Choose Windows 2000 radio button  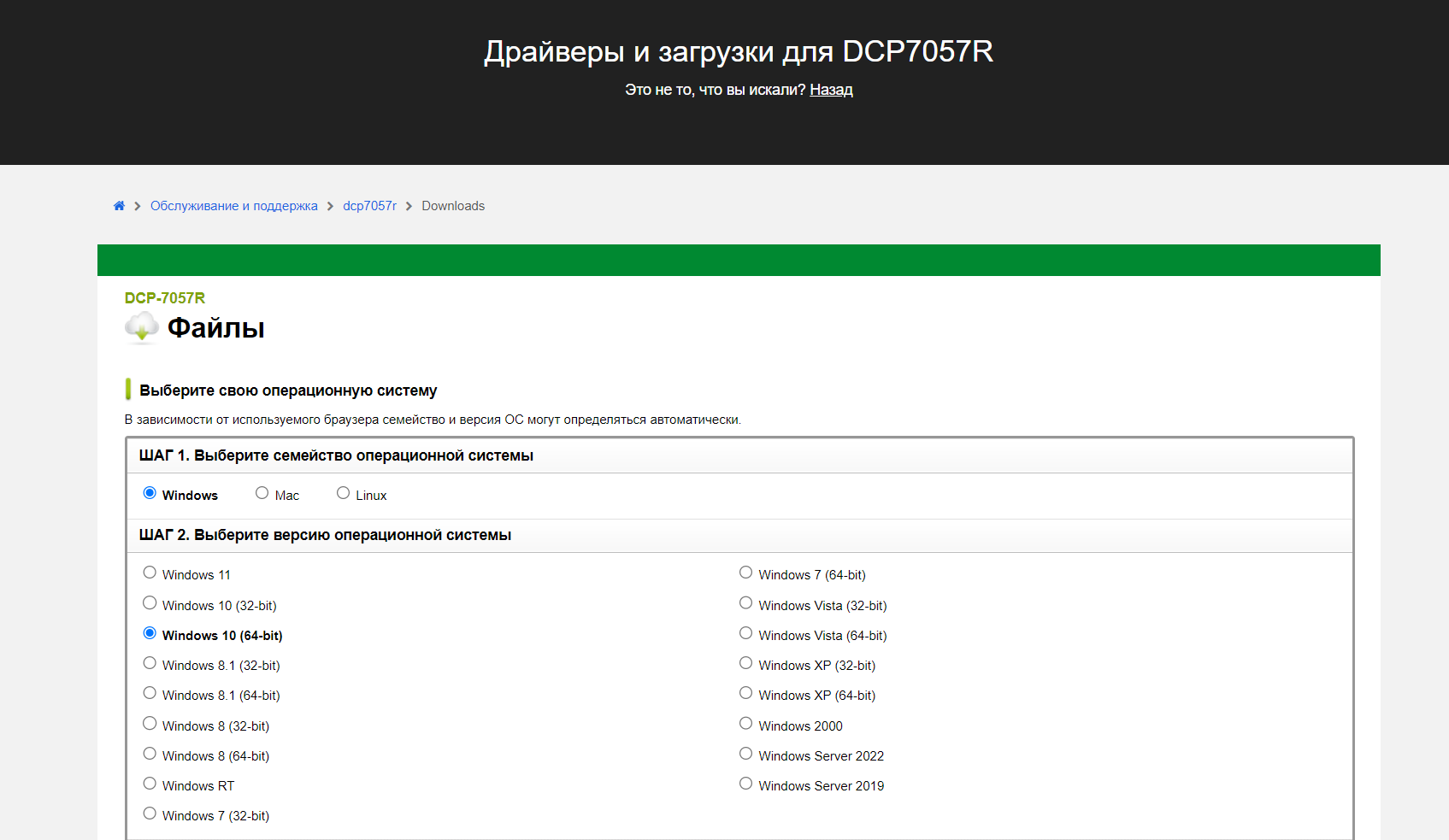[x=746, y=724]
